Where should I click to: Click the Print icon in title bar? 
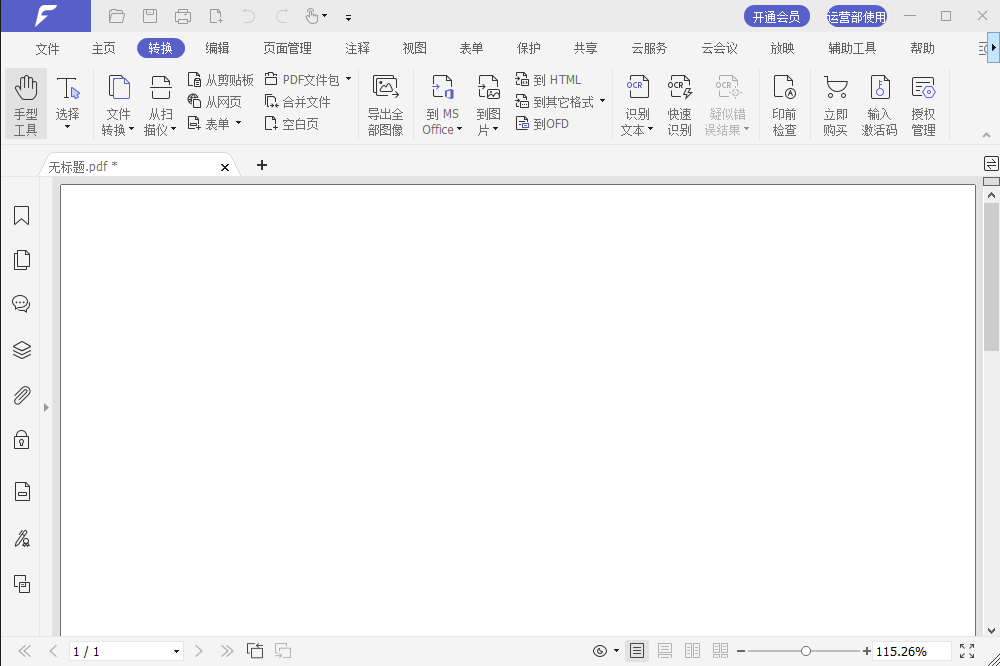pyautogui.click(x=183, y=16)
